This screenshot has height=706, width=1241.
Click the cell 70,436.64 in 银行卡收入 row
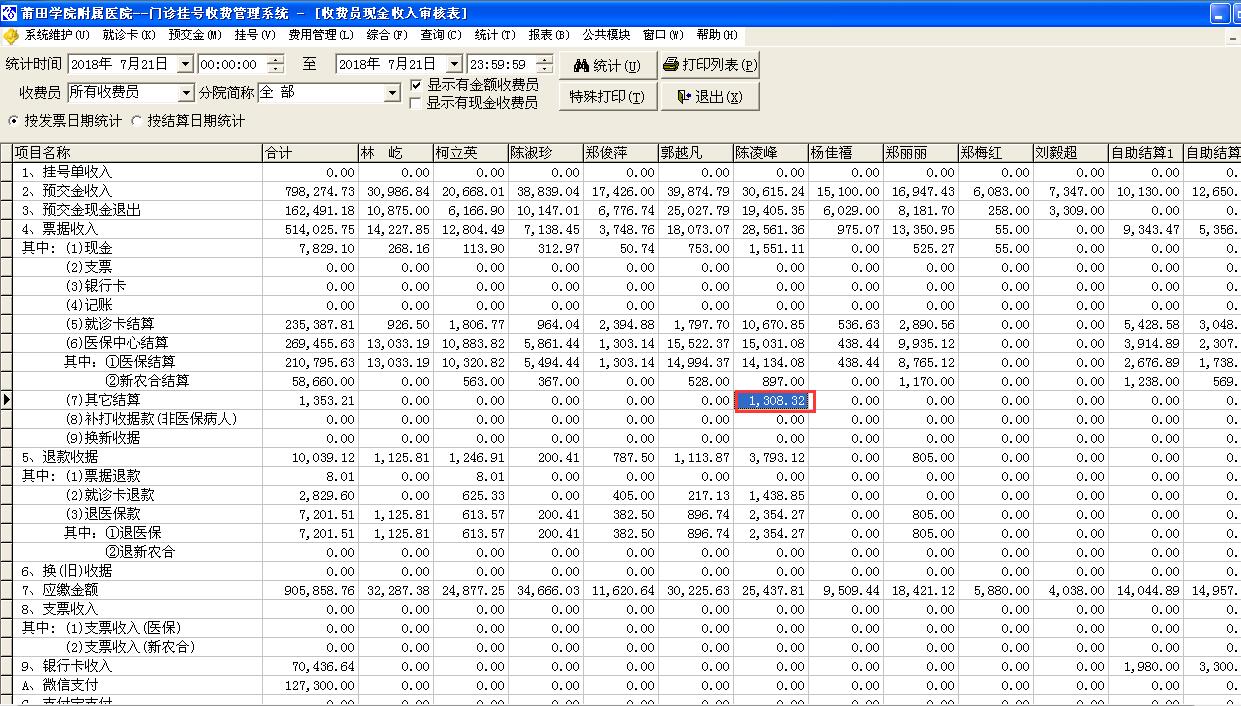tap(310, 666)
